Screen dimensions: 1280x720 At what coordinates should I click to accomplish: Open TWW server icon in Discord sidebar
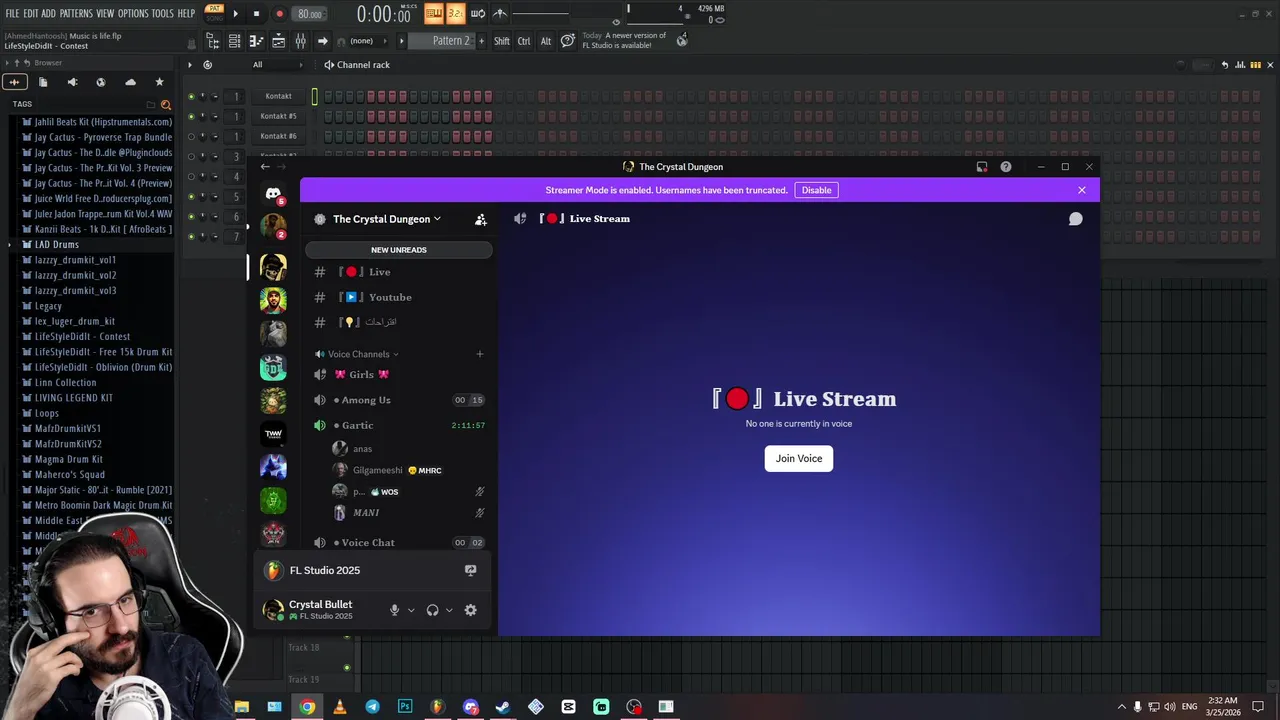click(x=273, y=433)
